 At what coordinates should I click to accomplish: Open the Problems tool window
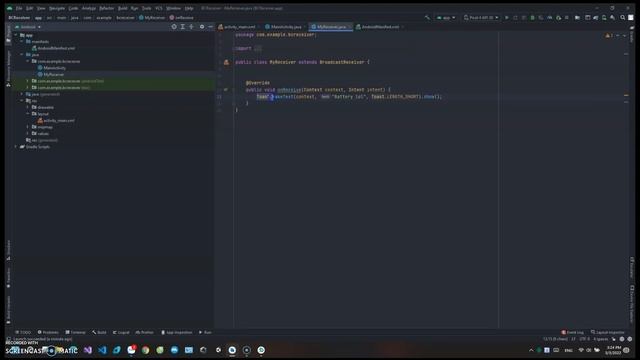[48, 332]
